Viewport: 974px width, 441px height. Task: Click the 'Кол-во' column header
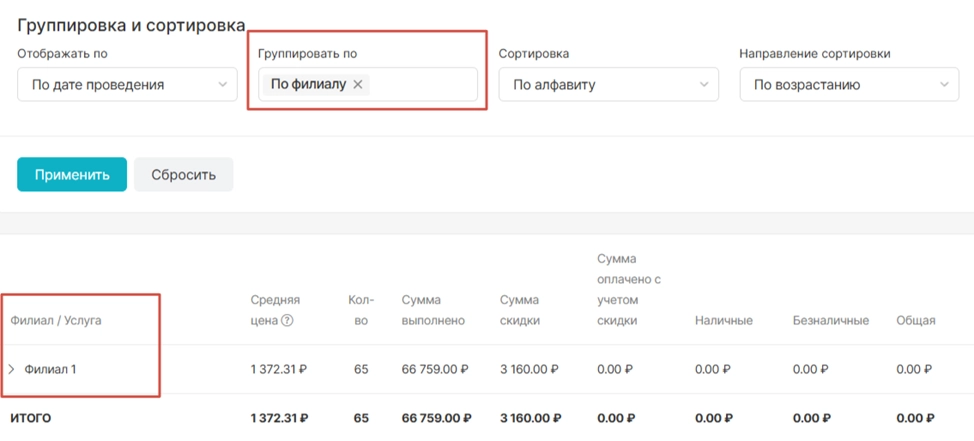coord(361,311)
